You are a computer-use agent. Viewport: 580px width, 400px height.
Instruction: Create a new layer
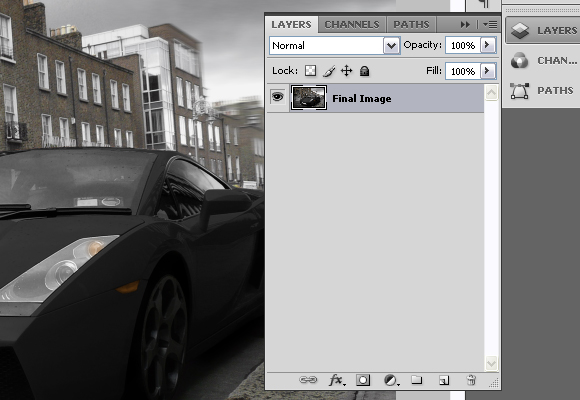click(444, 380)
